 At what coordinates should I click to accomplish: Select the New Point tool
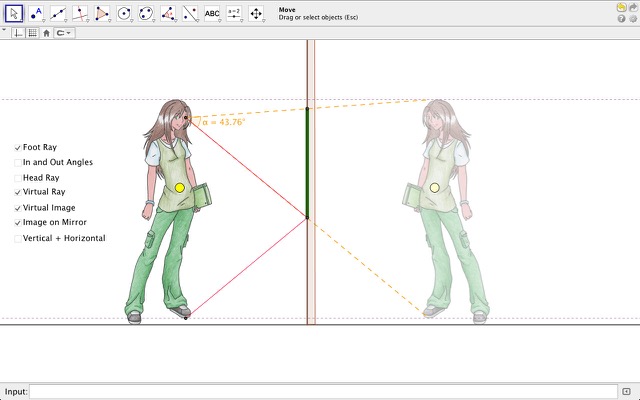tap(37, 13)
